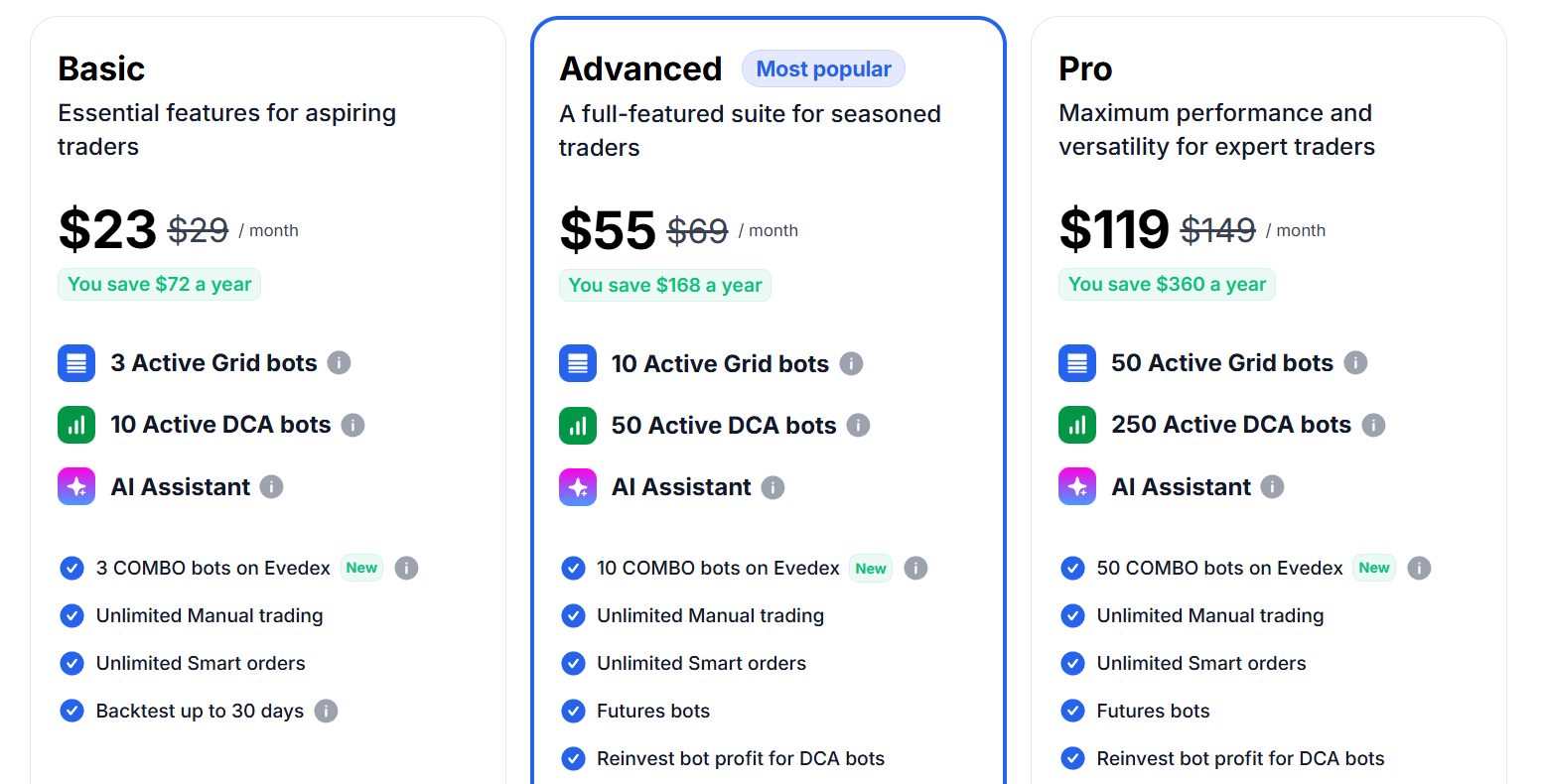
Task: Click the You save $168 a year label
Action: (664, 285)
